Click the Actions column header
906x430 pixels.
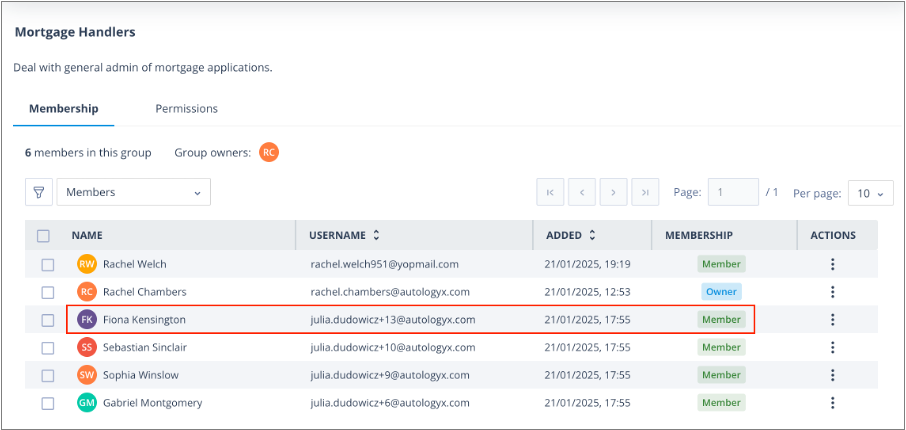pos(833,235)
